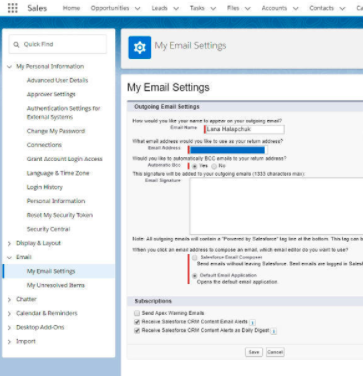Choose Salesforce Email Composer option
This screenshot has width=363, height=376.
[195, 257]
